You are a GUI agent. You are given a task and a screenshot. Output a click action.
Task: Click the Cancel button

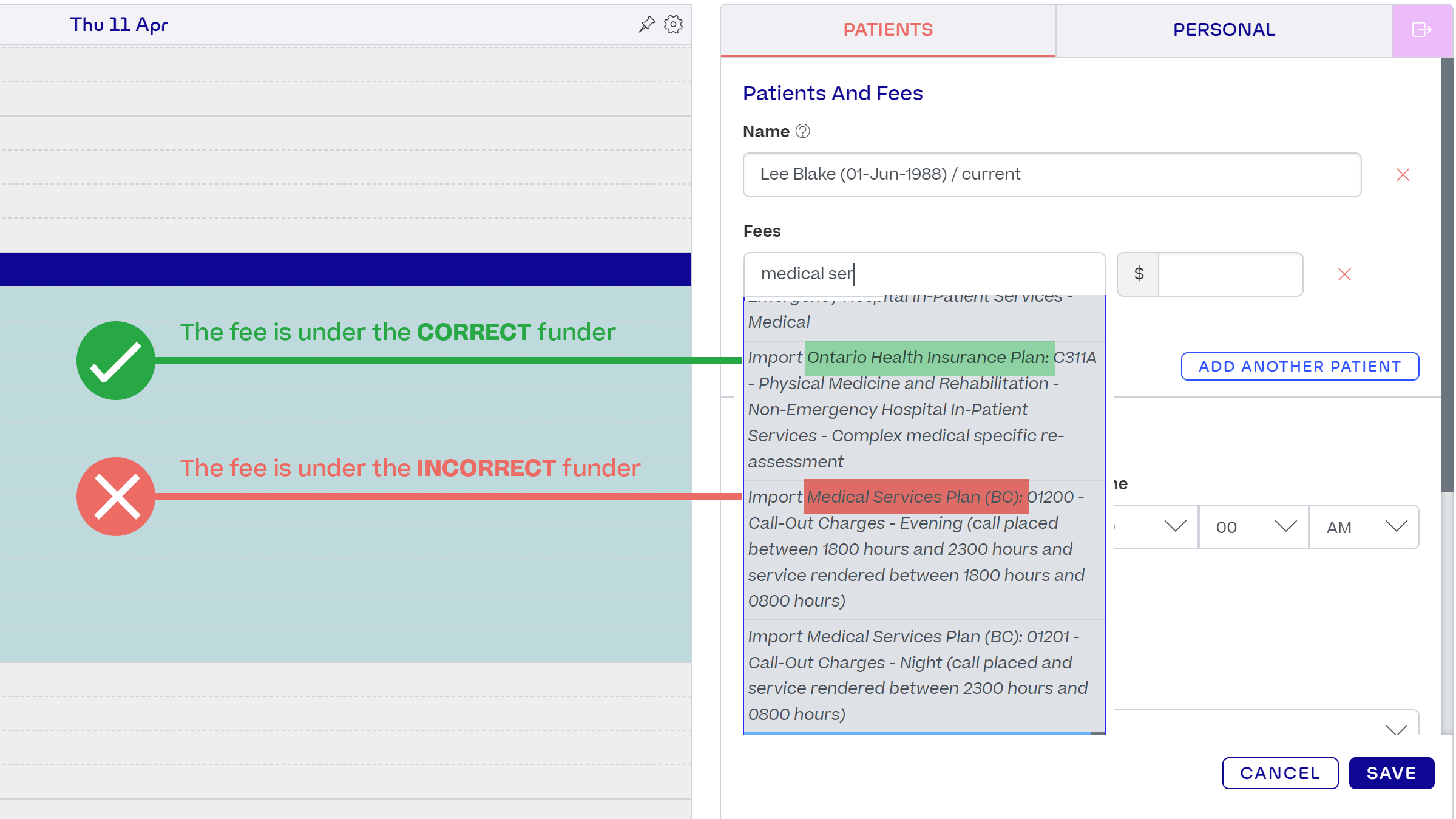coord(1280,773)
